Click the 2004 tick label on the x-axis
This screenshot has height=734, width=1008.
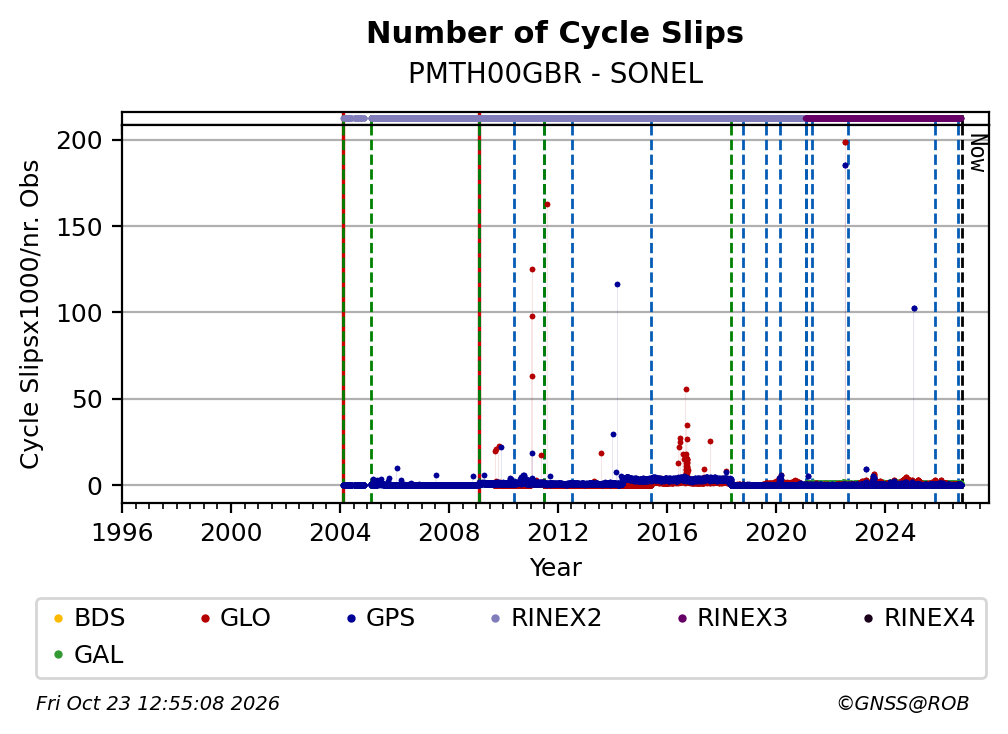(x=340, y=533)
